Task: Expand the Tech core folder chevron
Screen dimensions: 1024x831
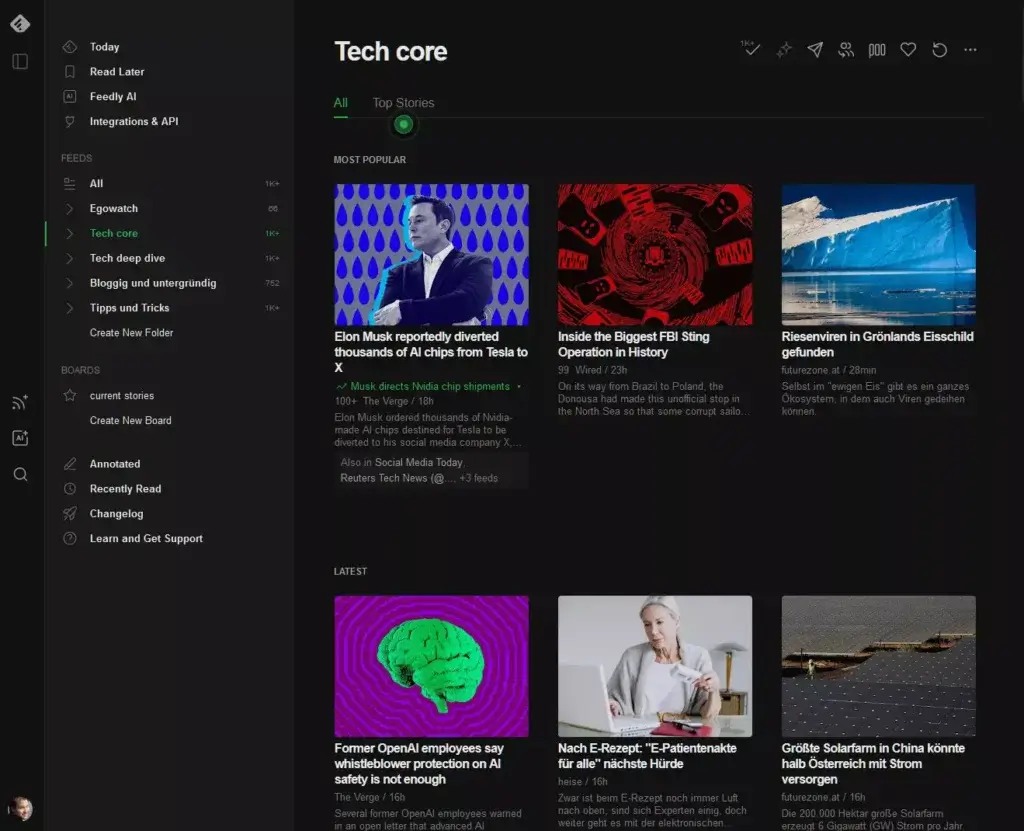Action: tap(70, 233)
